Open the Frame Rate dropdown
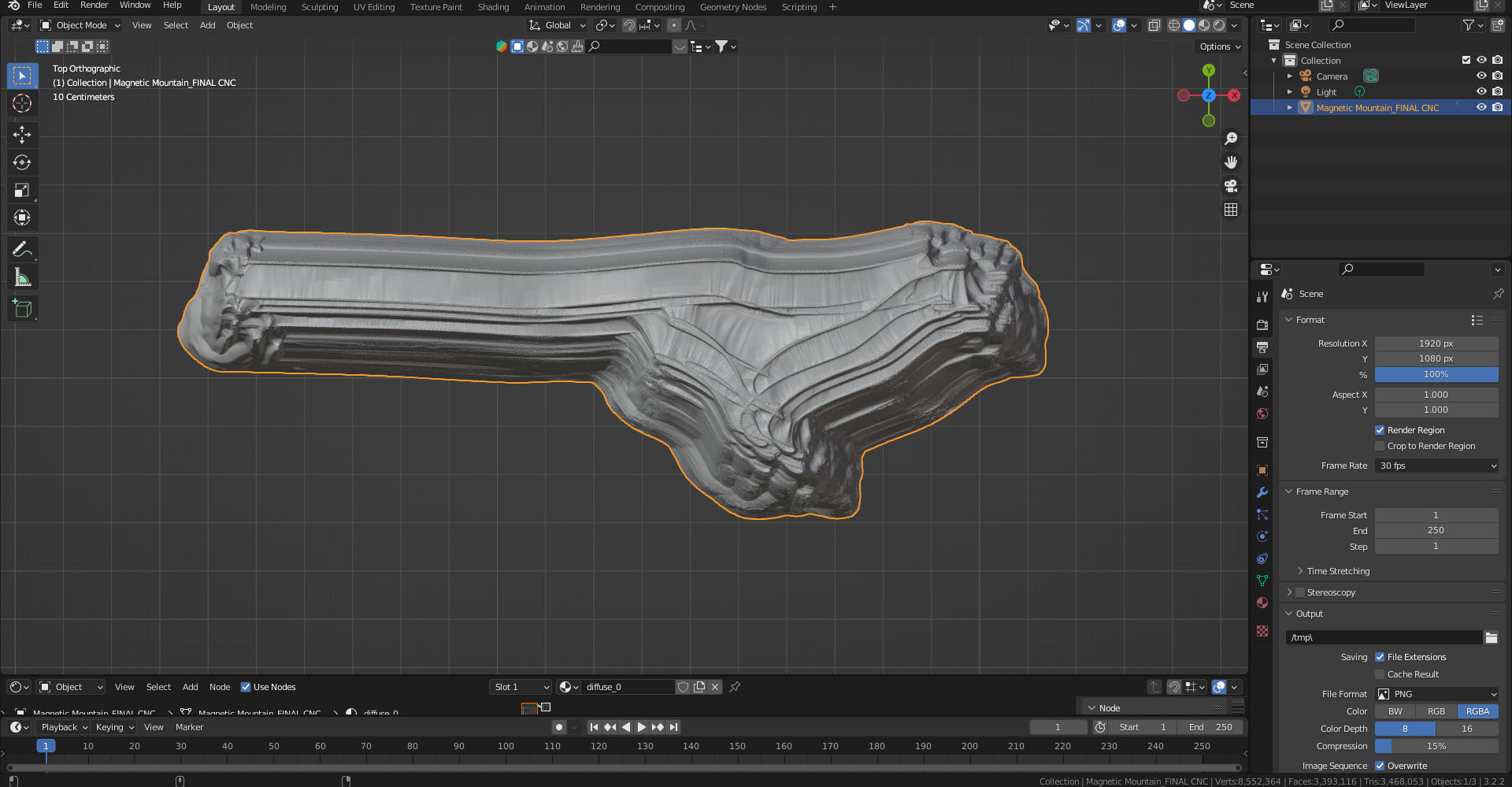This screenshot has height=787, width=1512. click(x=1436, y=466)
